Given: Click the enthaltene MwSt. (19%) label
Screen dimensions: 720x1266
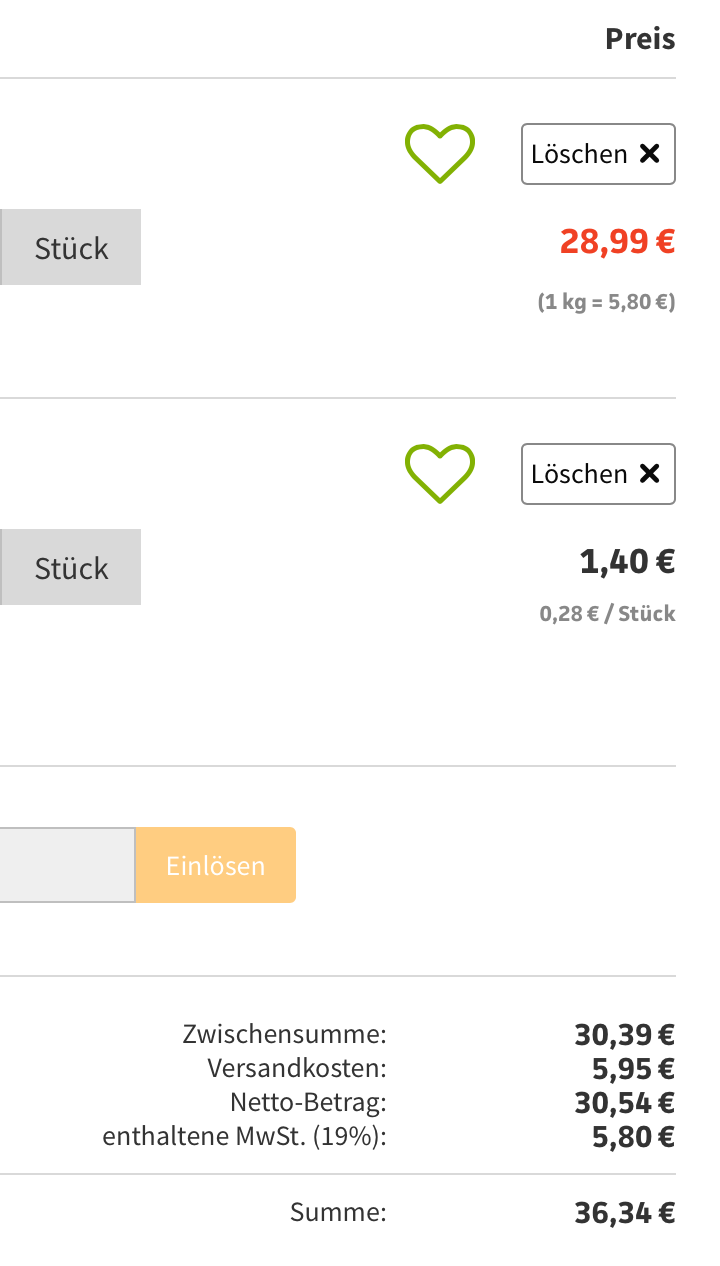Looking at the screenshot, I should pyautogui.click(x=244, y=1136).
